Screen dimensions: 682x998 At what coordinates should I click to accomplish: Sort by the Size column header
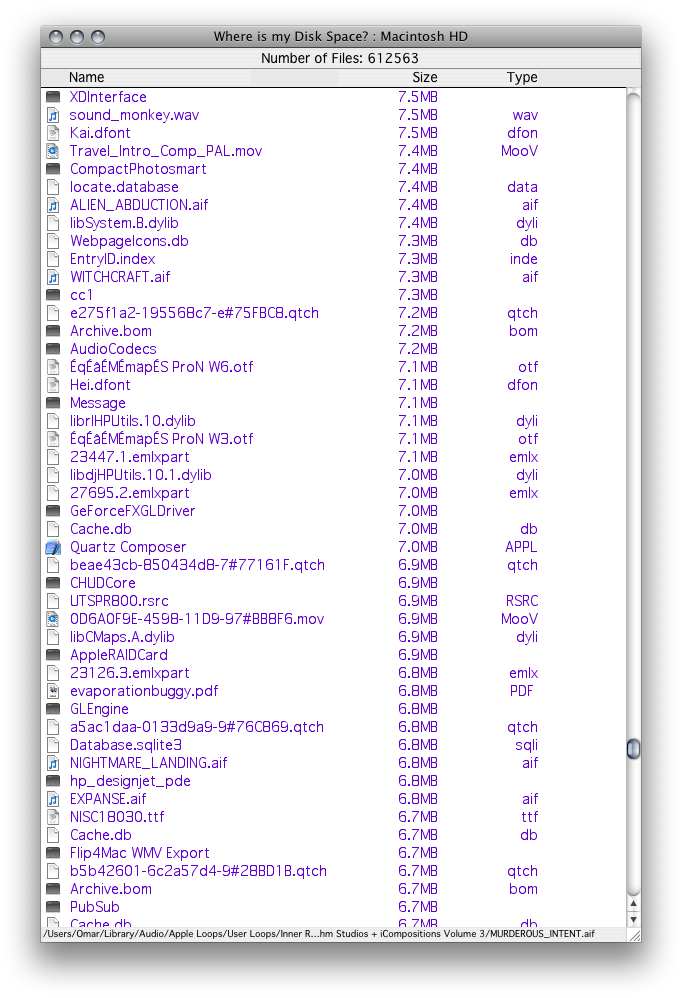point(424,78)
